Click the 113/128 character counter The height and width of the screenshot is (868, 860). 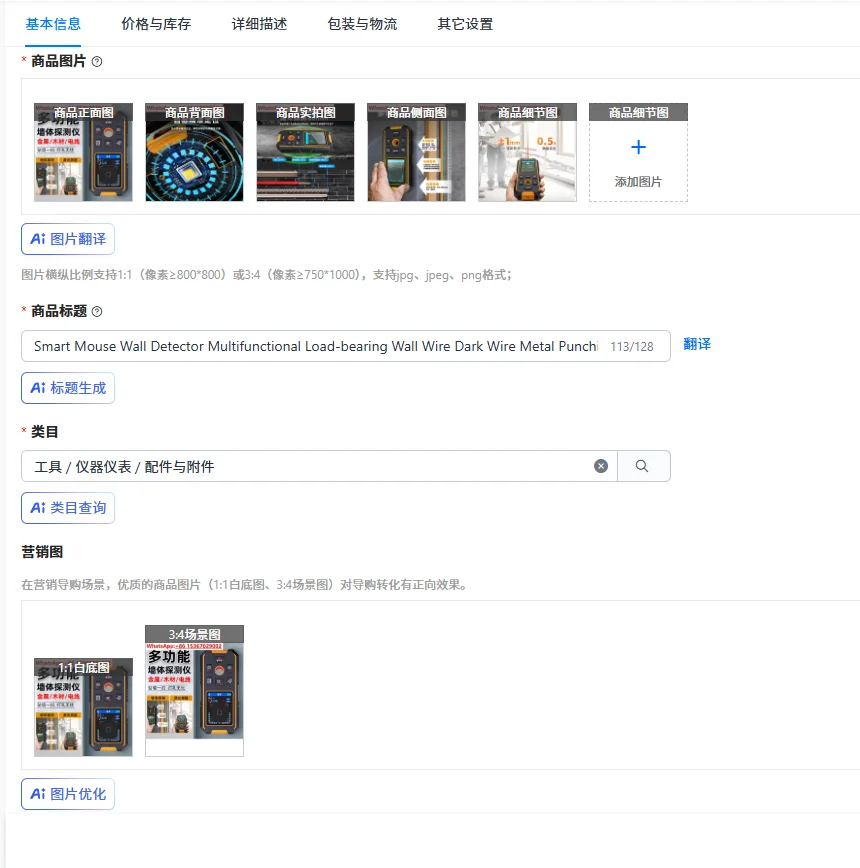632,347
